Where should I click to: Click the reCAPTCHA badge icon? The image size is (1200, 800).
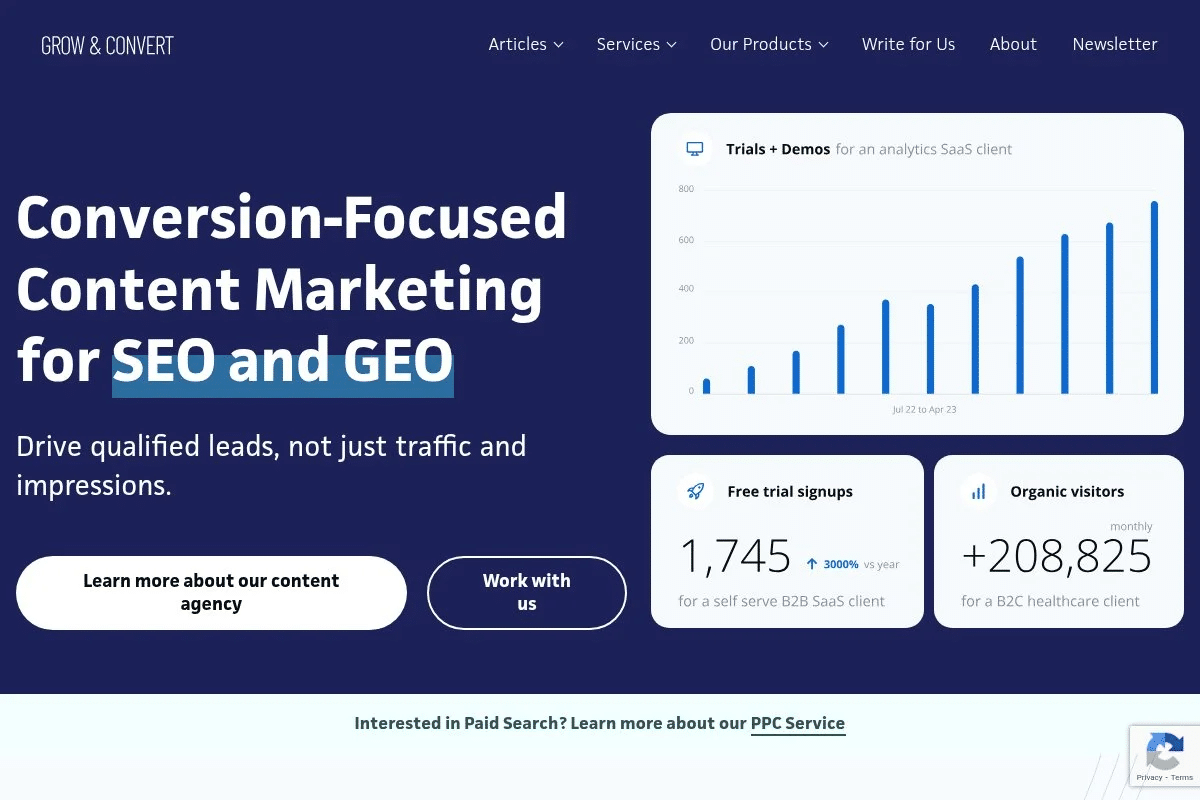[1165, 752]
